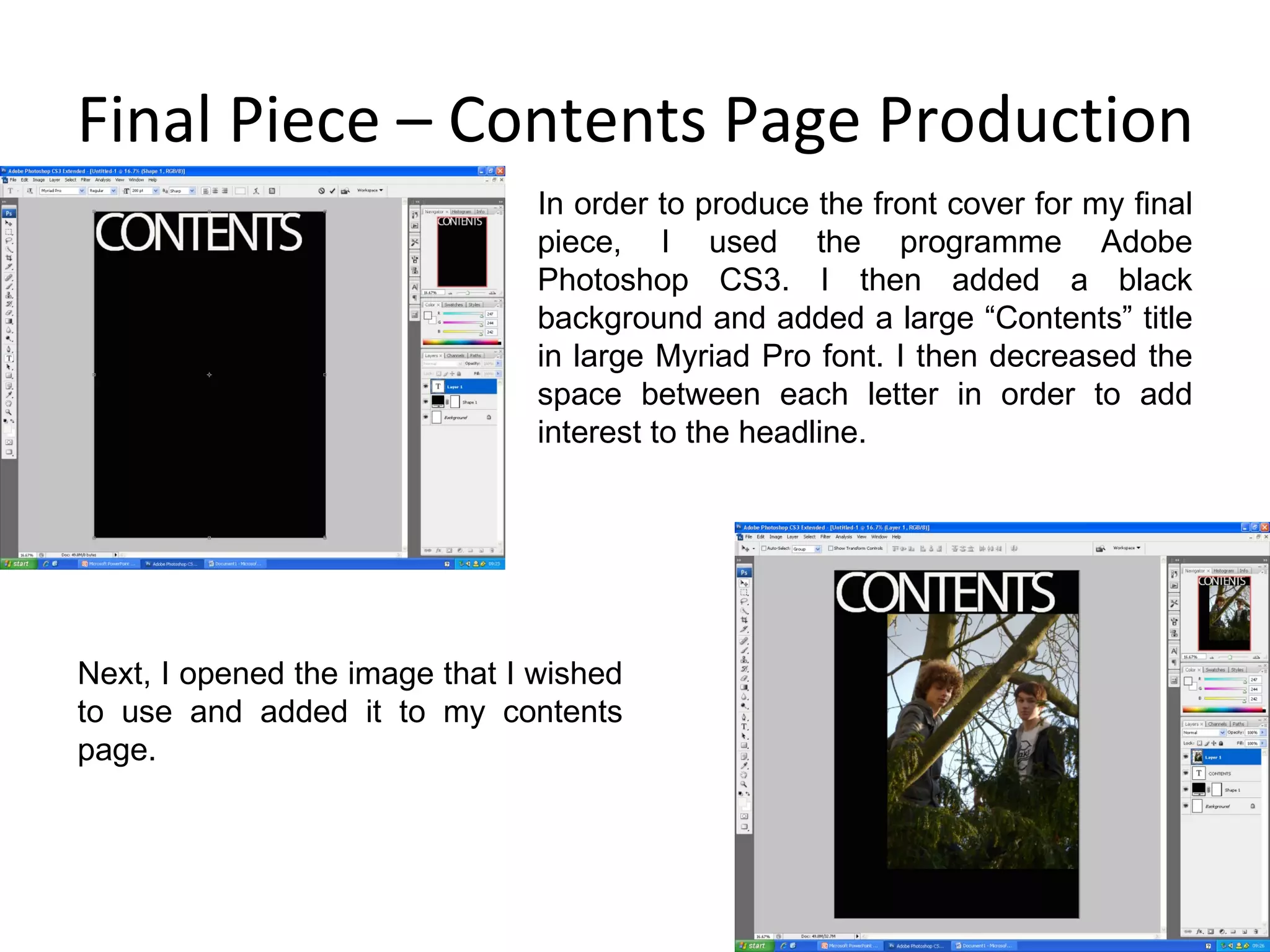This screenshot has height=952, width=1270.
Task: Open Workspace dropdown in the tree-photo screenshot
Action: [1127, 548]
